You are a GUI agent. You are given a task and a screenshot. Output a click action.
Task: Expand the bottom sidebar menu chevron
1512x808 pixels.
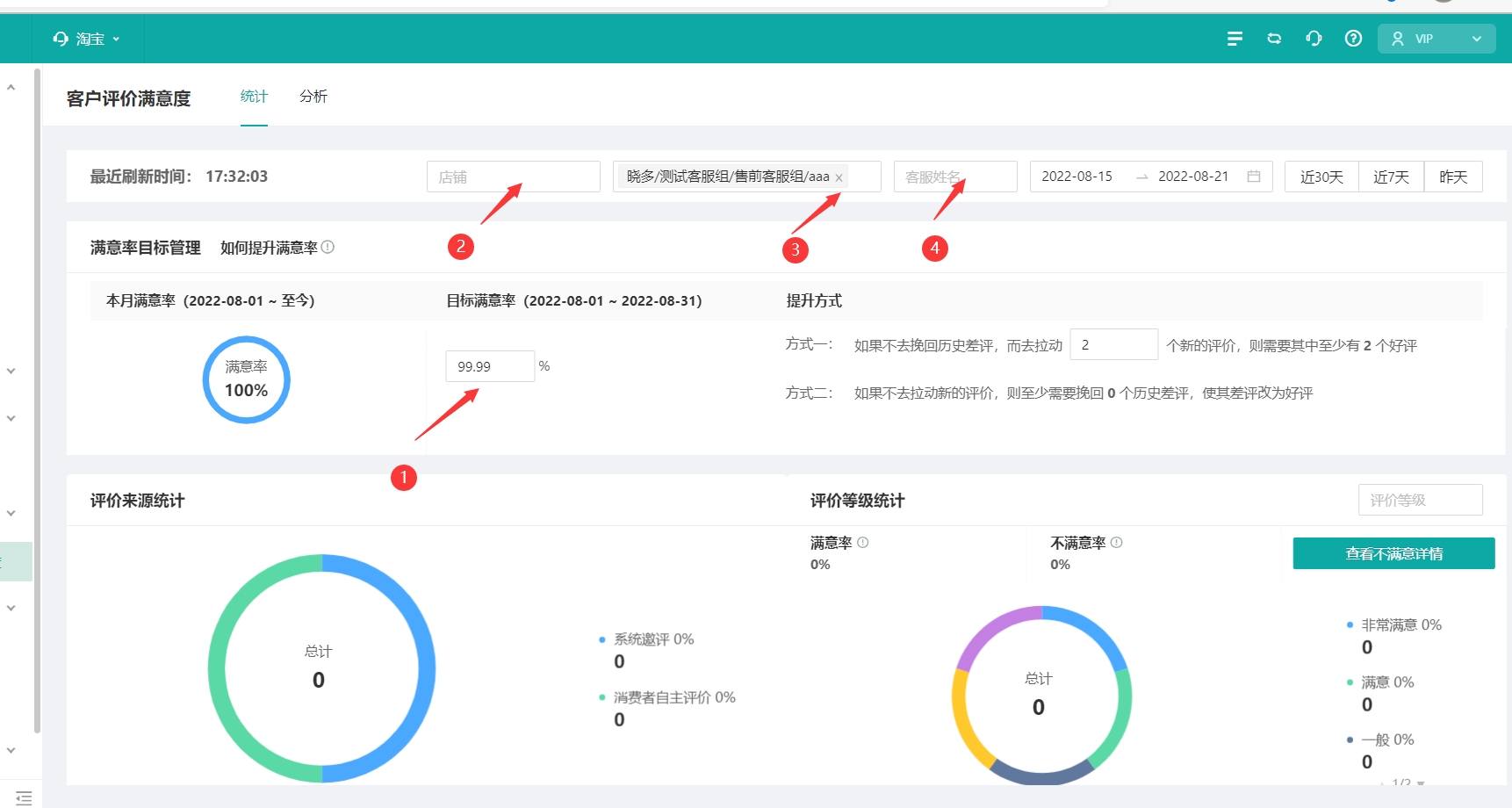point(11,750)
